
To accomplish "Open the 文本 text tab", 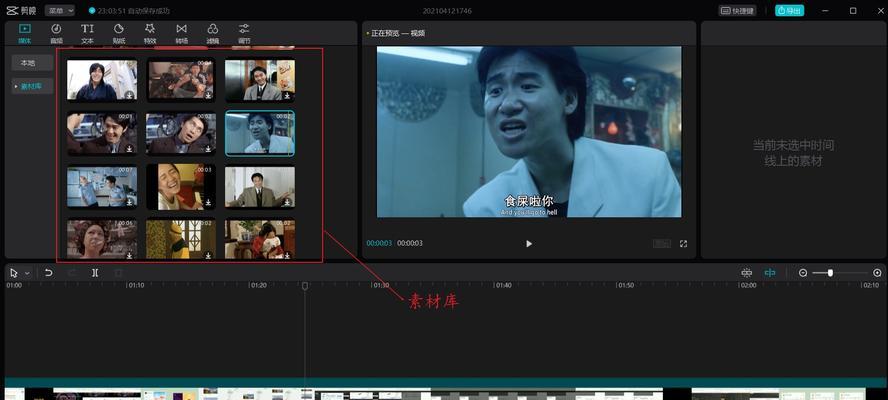I will (x=87, y=33).
